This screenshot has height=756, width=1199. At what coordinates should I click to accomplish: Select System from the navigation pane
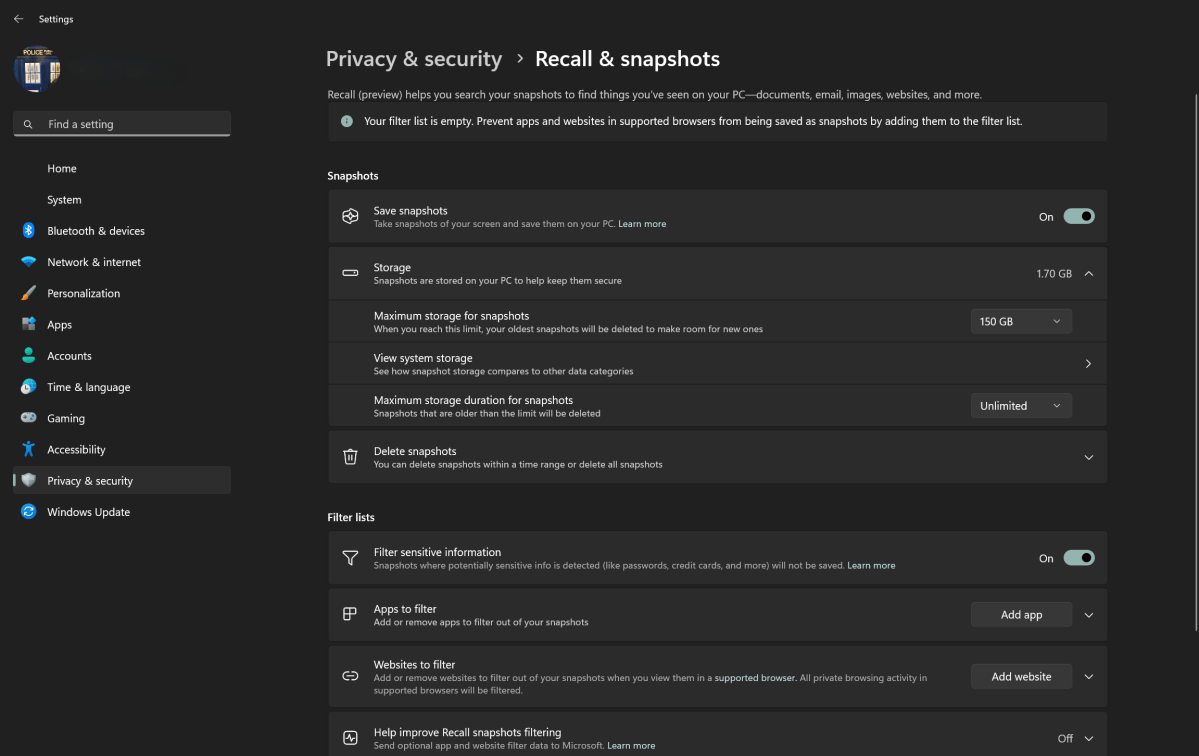(63, 199)
